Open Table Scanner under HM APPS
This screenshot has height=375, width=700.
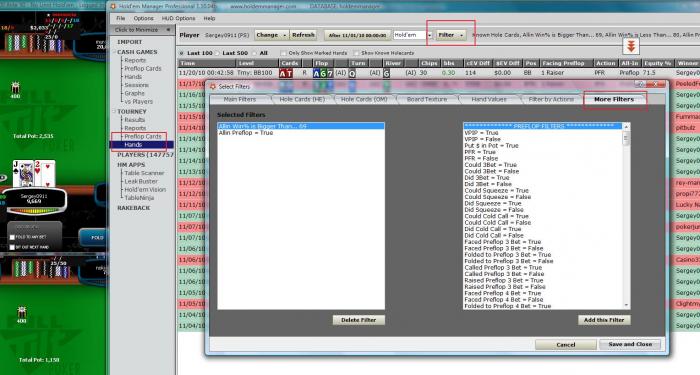(144, 173)
